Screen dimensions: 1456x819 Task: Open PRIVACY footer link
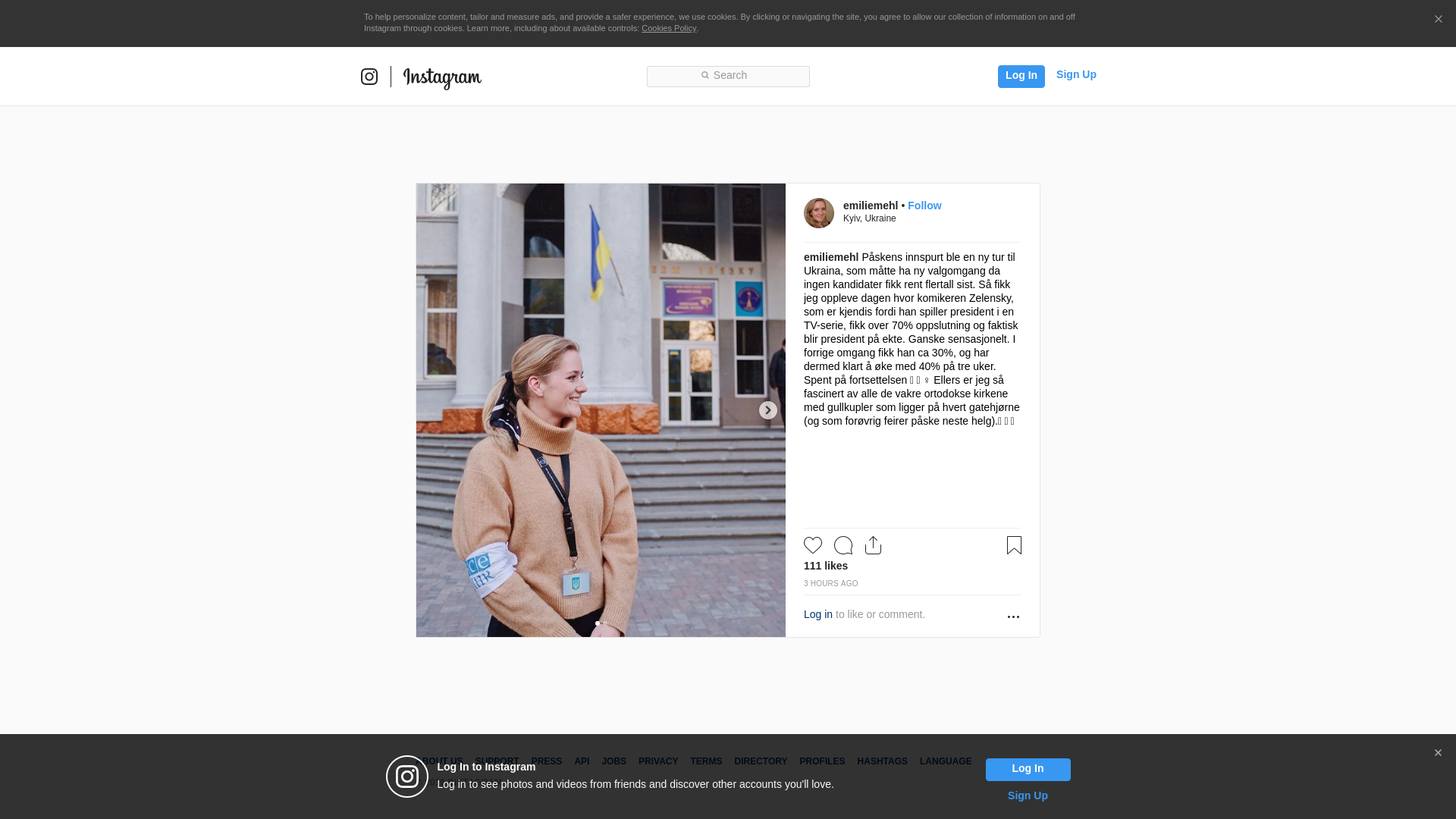pyautogui.click(x=658, y=761)
